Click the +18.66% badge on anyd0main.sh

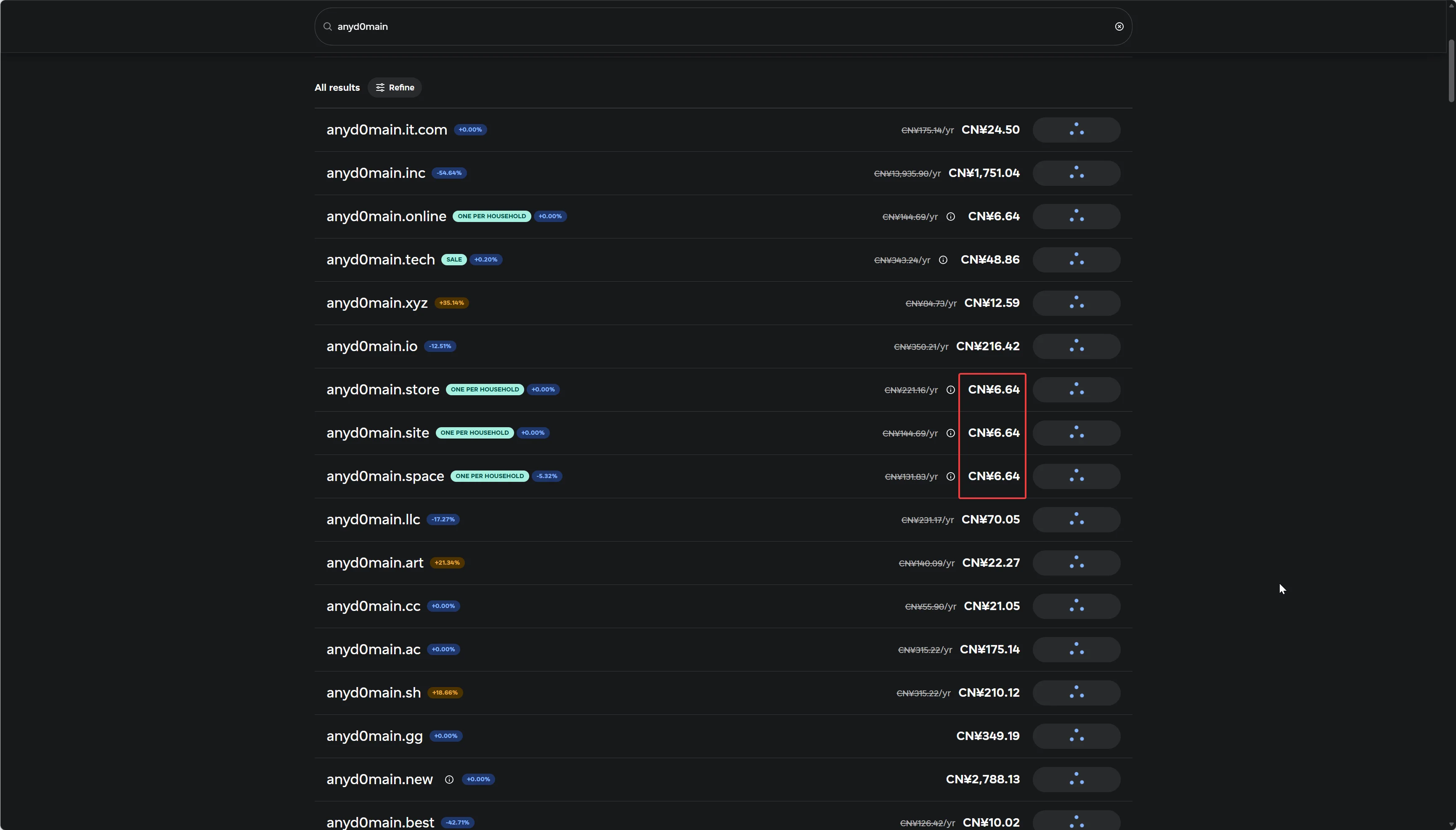(445, 693)
